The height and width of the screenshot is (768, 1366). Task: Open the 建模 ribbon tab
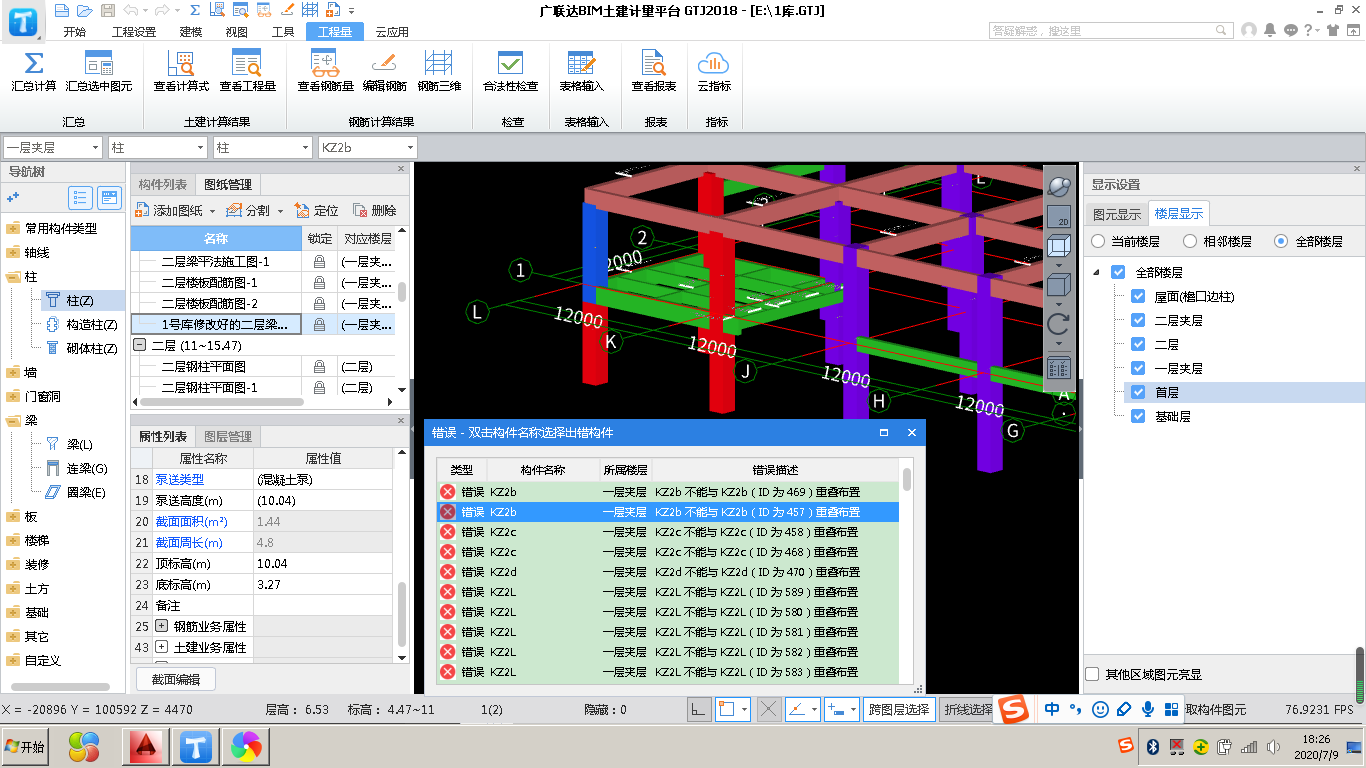pos(190,31)
